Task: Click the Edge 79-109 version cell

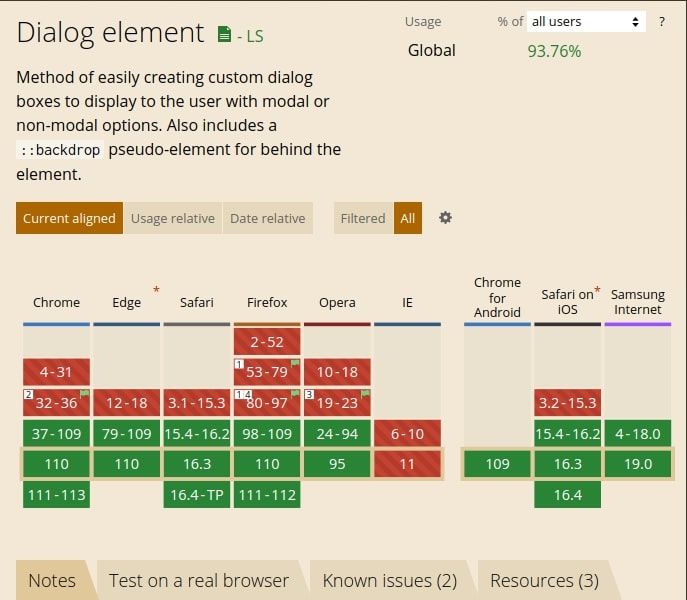Action: (127, 433)
